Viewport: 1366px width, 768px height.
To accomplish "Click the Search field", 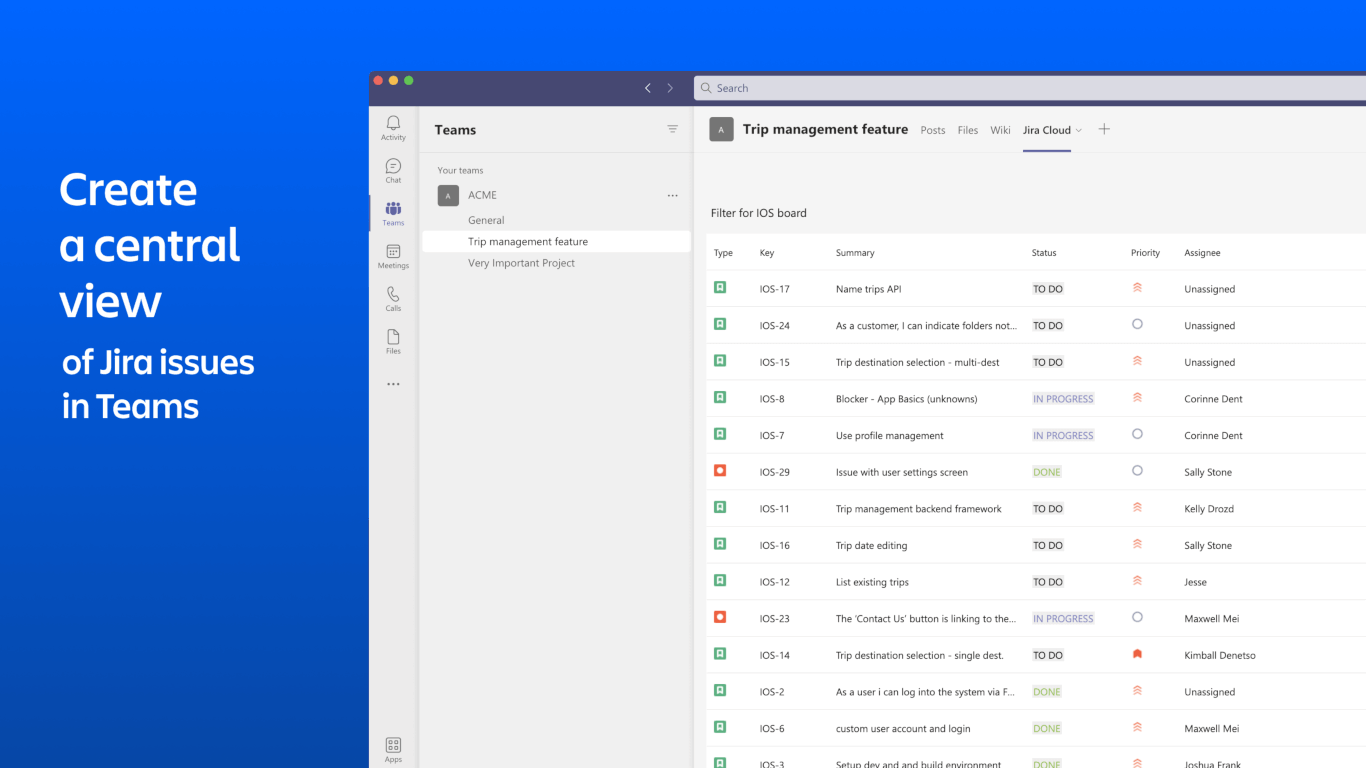I will [x=1030, y=88].
